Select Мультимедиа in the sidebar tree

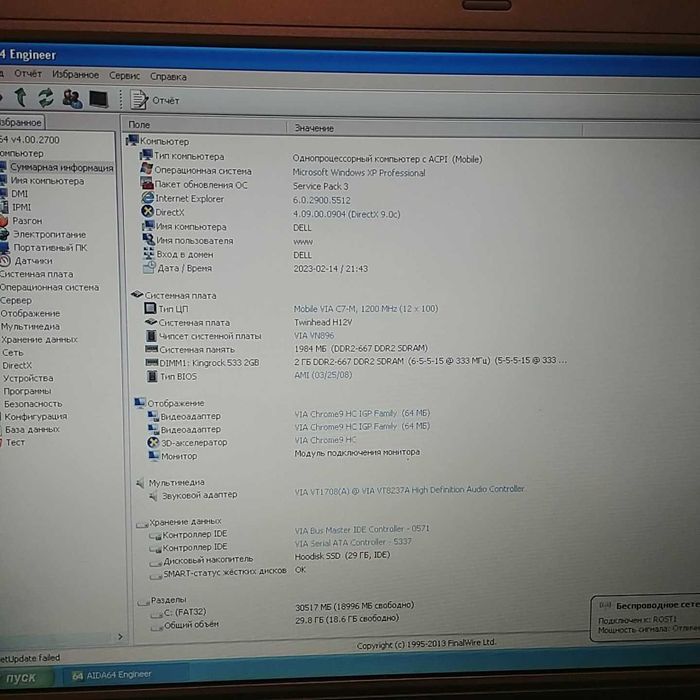pyautogui.click(x=30, y=326)
